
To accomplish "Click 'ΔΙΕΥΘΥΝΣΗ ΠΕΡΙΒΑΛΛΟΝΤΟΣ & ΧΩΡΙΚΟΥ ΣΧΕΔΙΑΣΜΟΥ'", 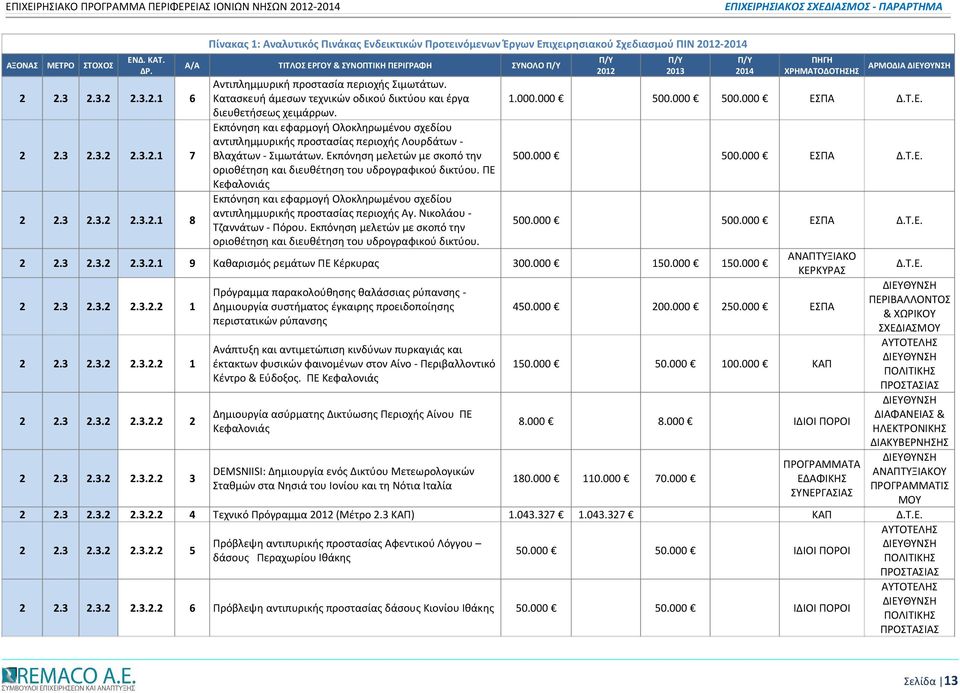I will click(909, 307).
